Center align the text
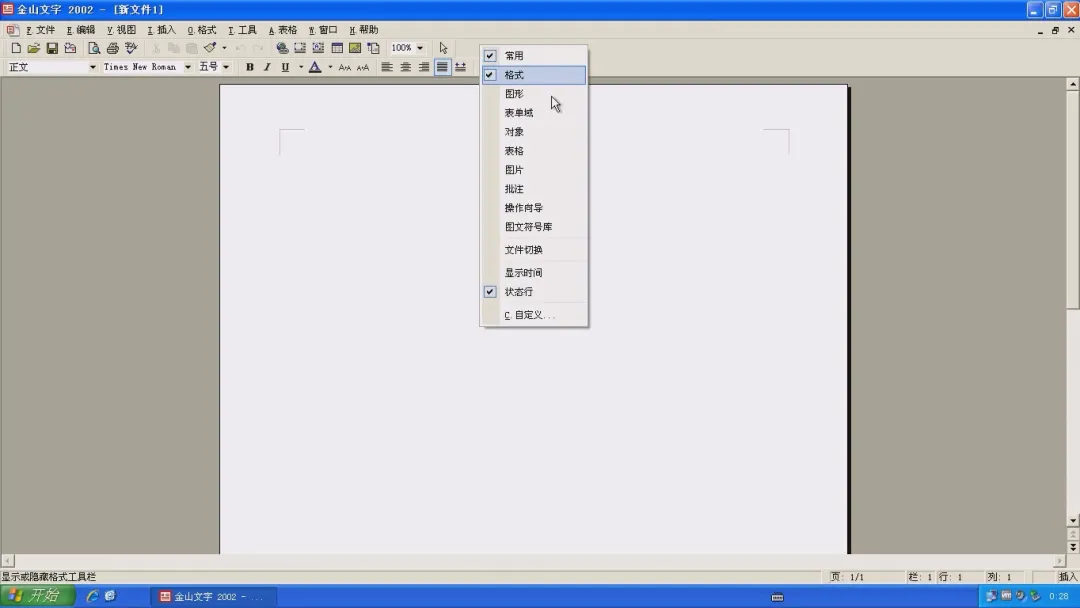 click(406, 67)
